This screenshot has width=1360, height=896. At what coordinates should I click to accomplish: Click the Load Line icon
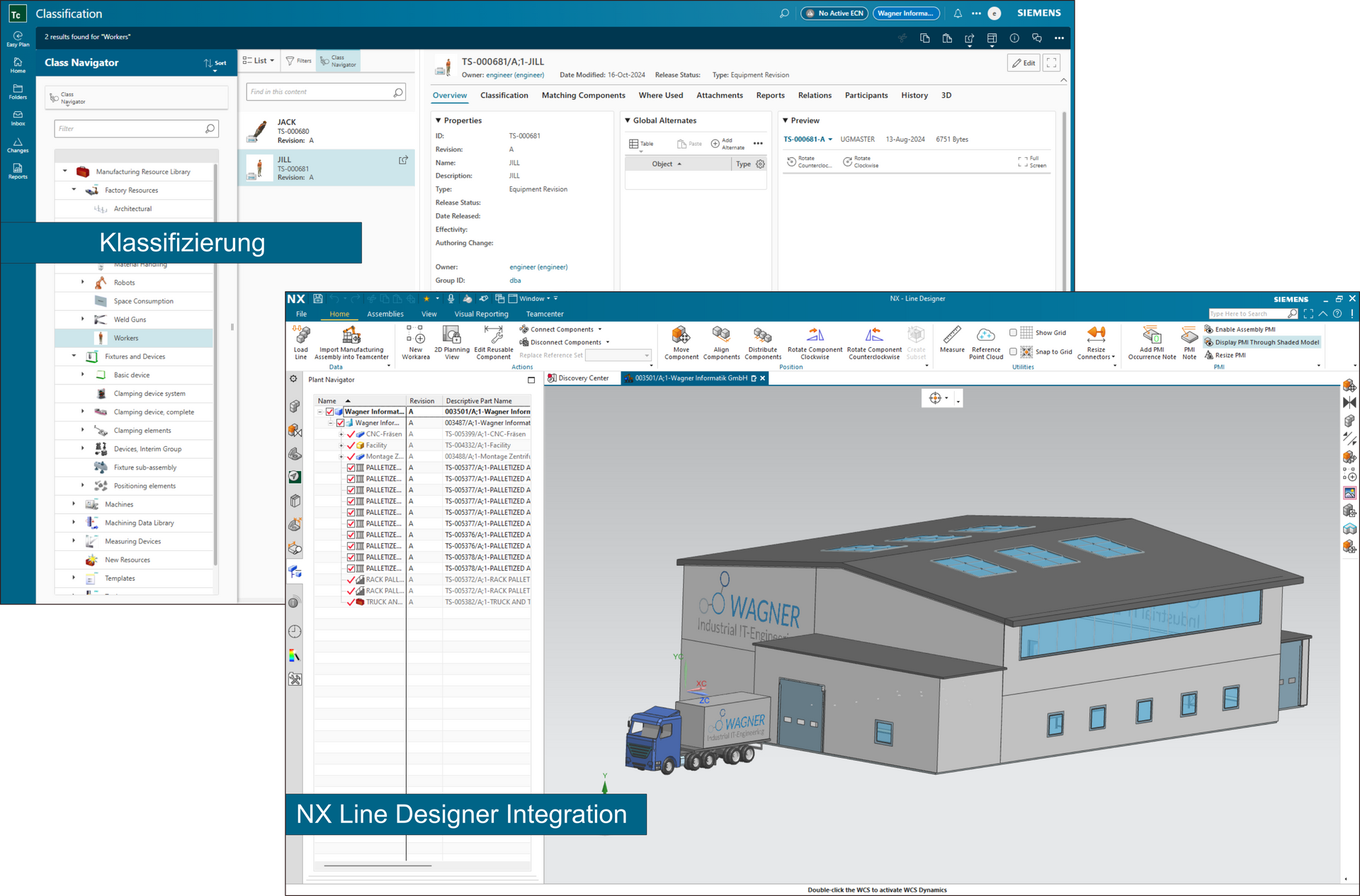click(301, 335)
